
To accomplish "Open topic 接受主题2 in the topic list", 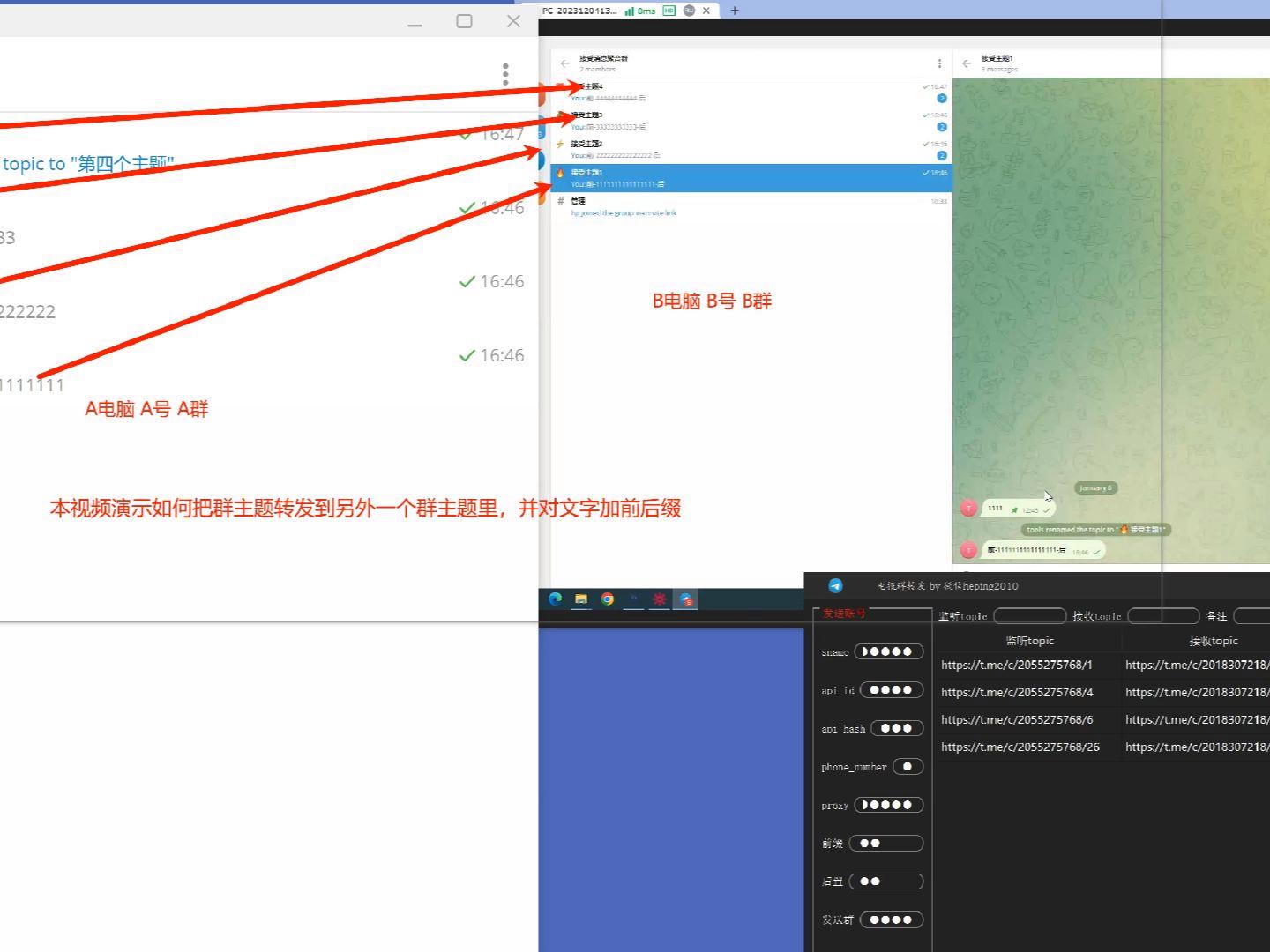I will [x=751, y=149].
